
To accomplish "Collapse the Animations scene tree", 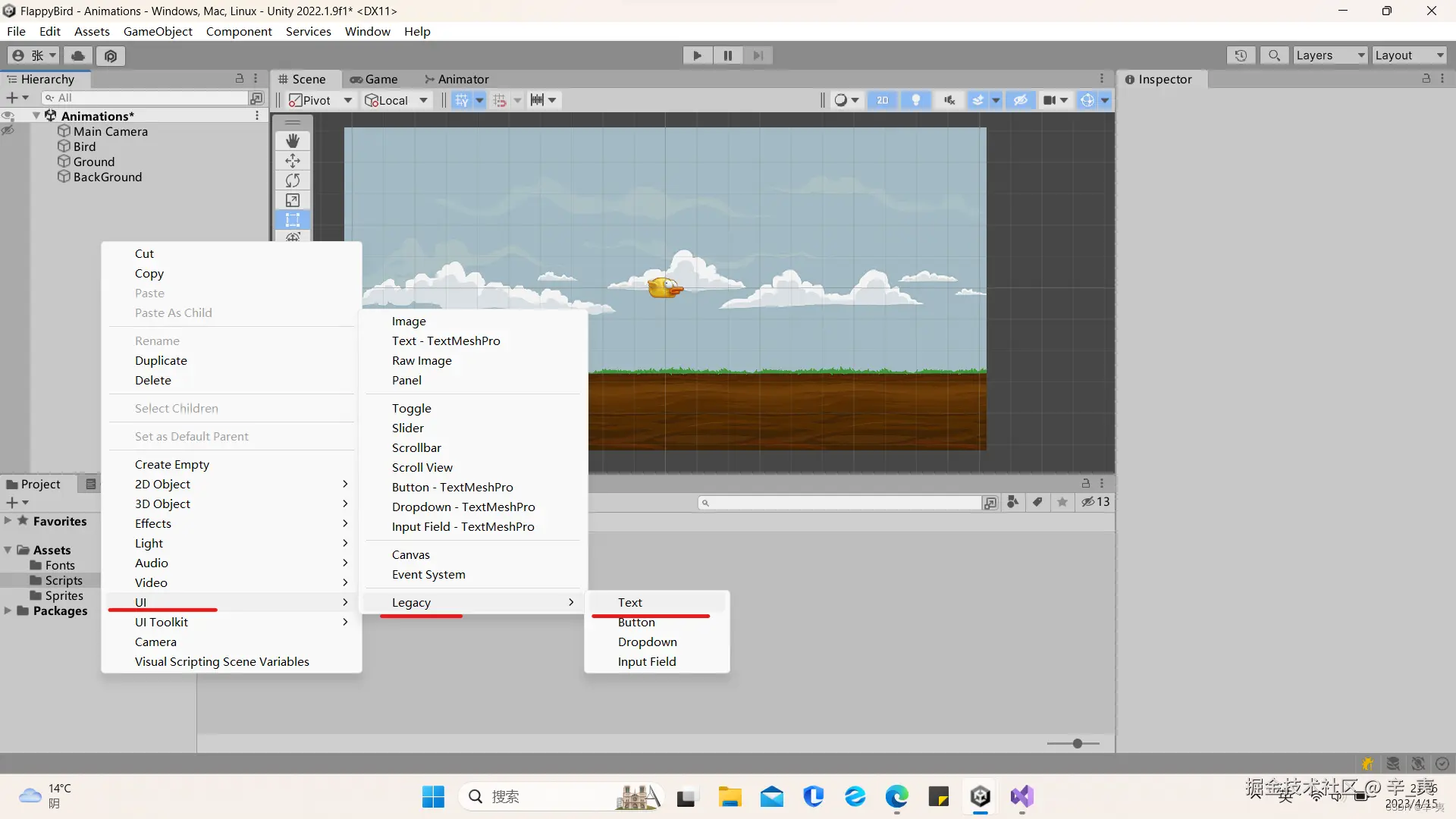I will (x=36, y=116).
